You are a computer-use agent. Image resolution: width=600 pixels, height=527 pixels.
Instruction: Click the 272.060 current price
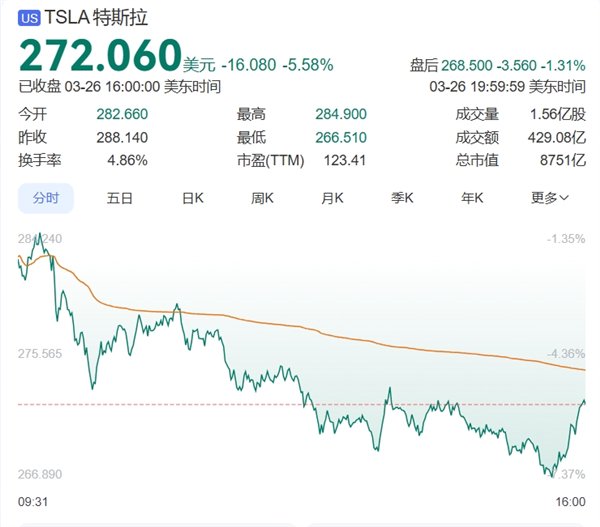[x=100, y=55]
